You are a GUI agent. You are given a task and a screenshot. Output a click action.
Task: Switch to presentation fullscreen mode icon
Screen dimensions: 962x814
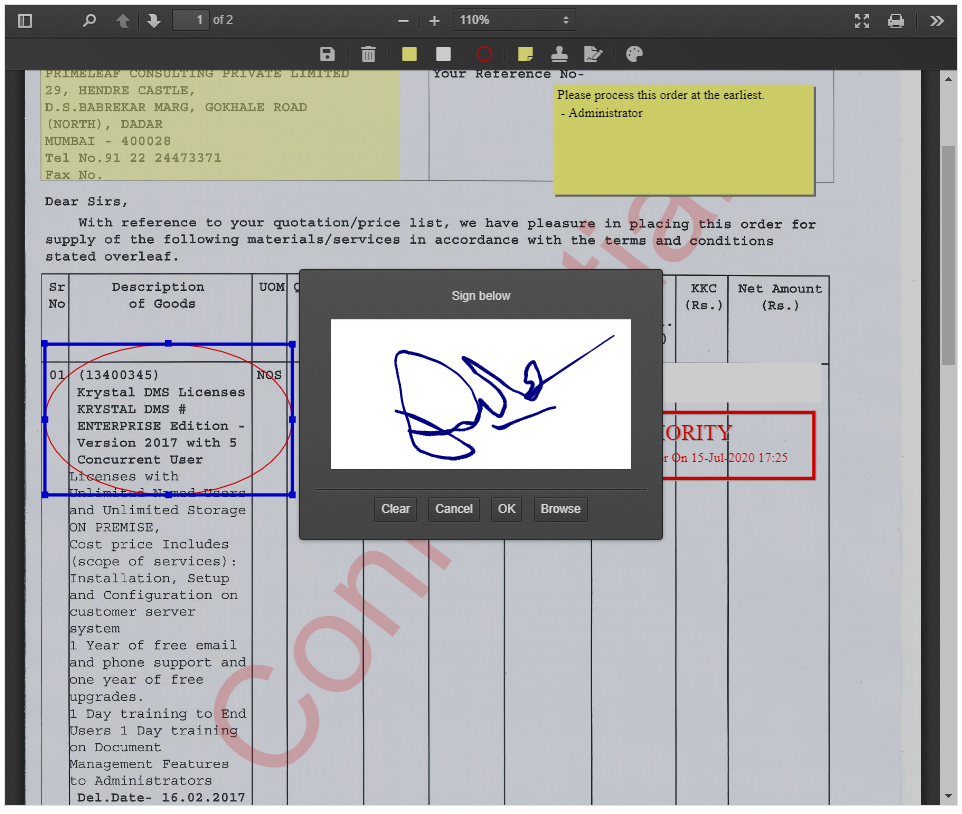click(x=862, y=21)
